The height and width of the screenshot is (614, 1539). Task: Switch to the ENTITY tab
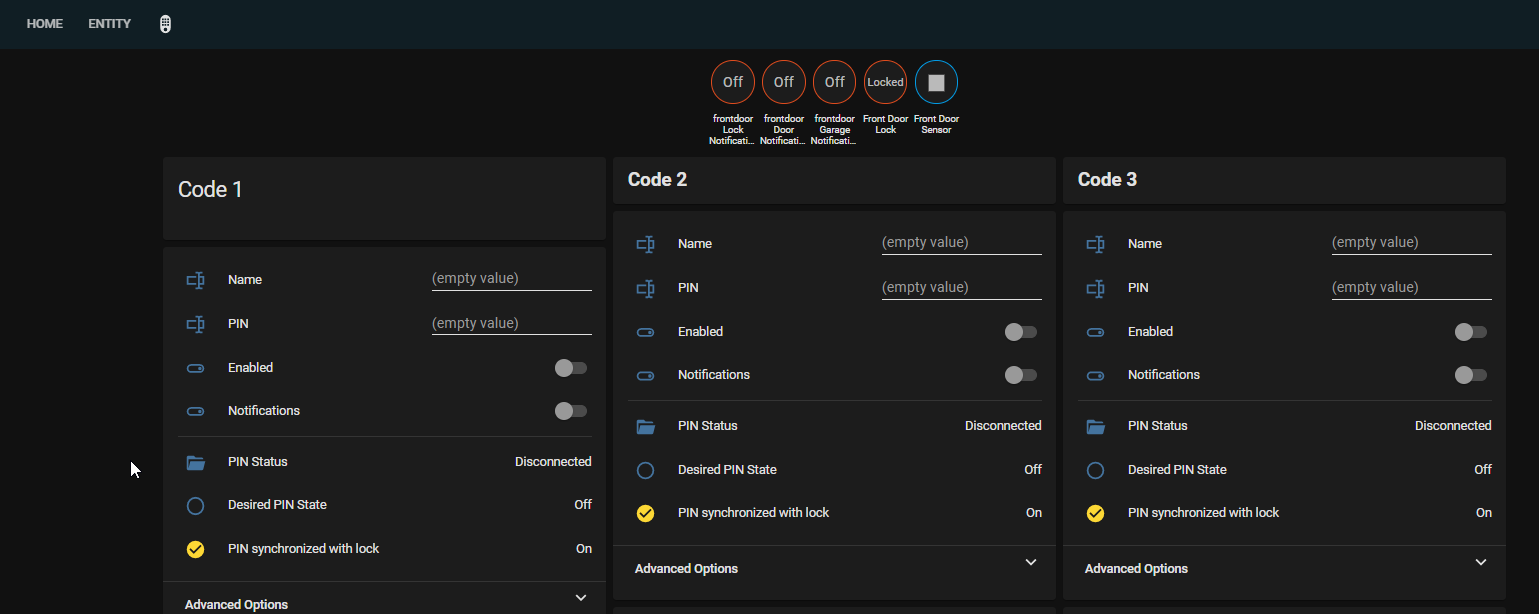109,24
